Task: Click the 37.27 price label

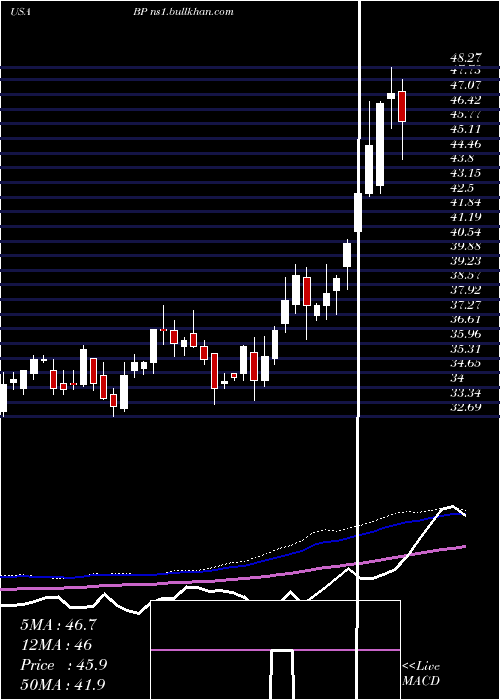Action: (x=466, y=305)
